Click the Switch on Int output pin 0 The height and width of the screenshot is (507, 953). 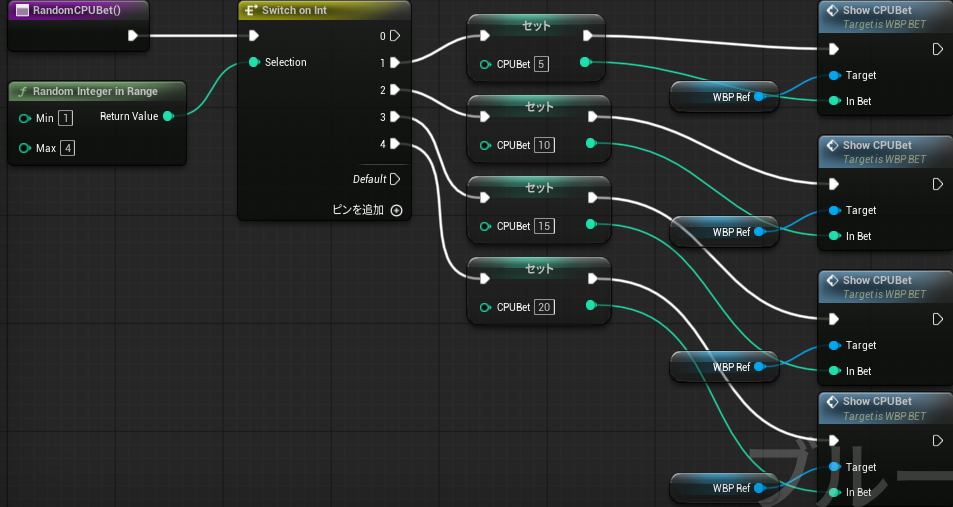(x=395, y=36)
